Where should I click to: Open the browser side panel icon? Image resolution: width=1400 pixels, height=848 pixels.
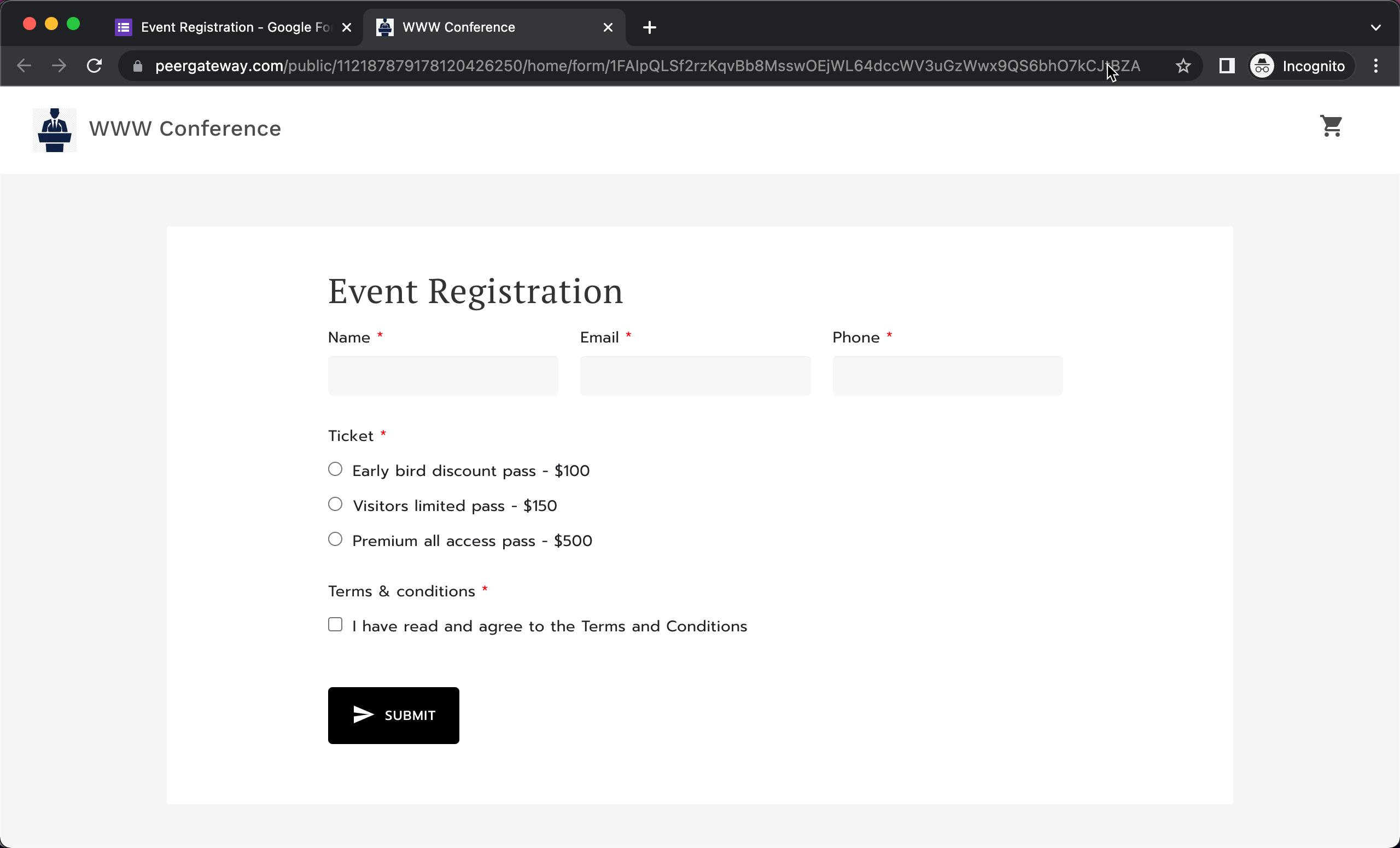pos(1227,65)
